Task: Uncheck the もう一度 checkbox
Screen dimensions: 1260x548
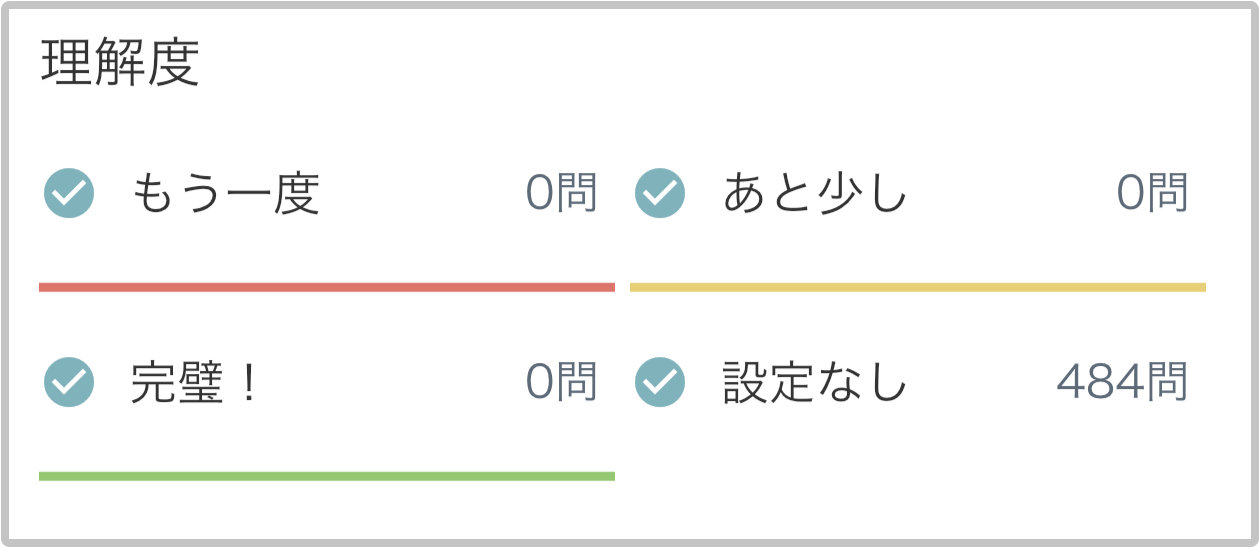Action: (69, 194)
